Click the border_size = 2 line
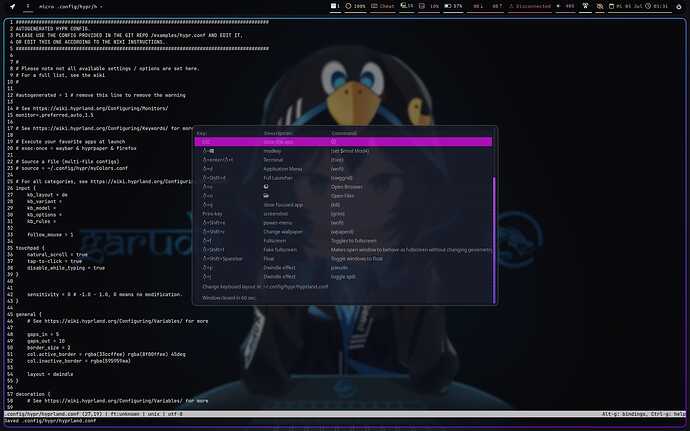 coord(48,347)
